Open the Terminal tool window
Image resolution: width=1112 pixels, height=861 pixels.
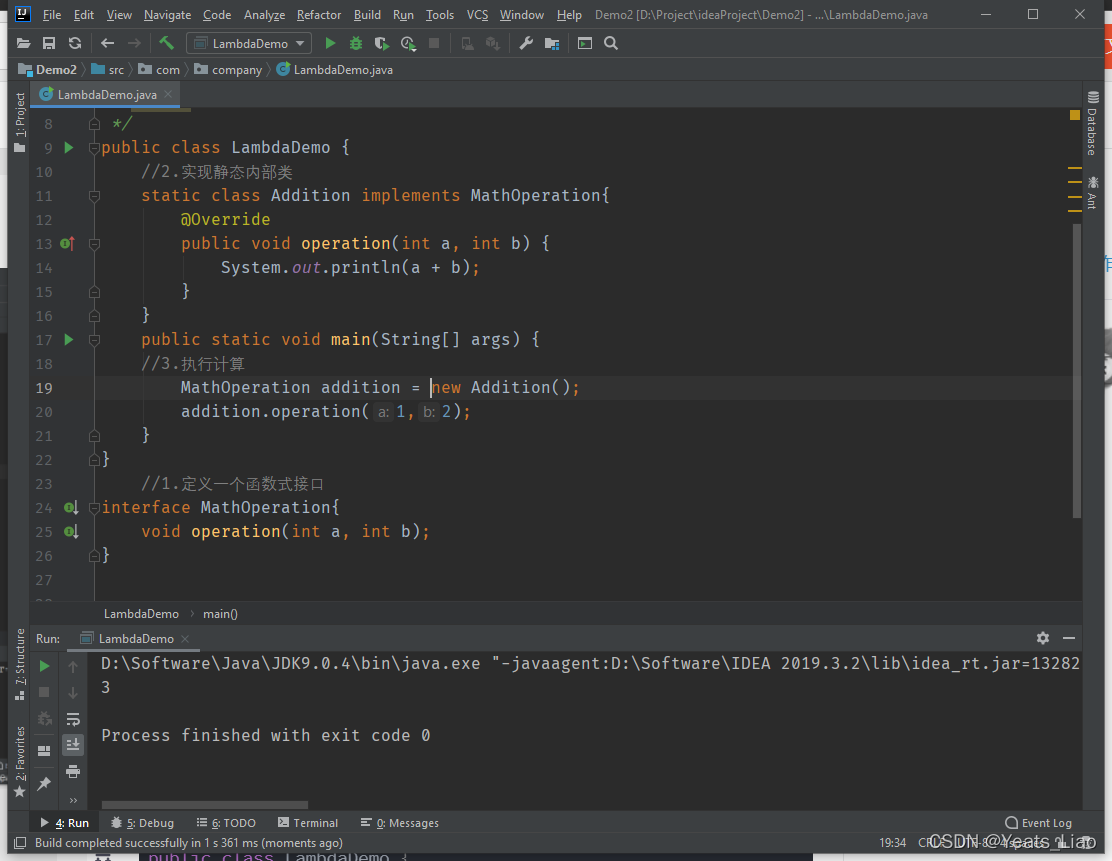[308, 823]
